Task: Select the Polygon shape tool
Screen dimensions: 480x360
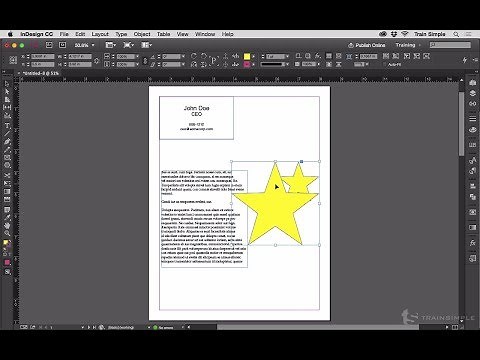Action: click(7, 165)
